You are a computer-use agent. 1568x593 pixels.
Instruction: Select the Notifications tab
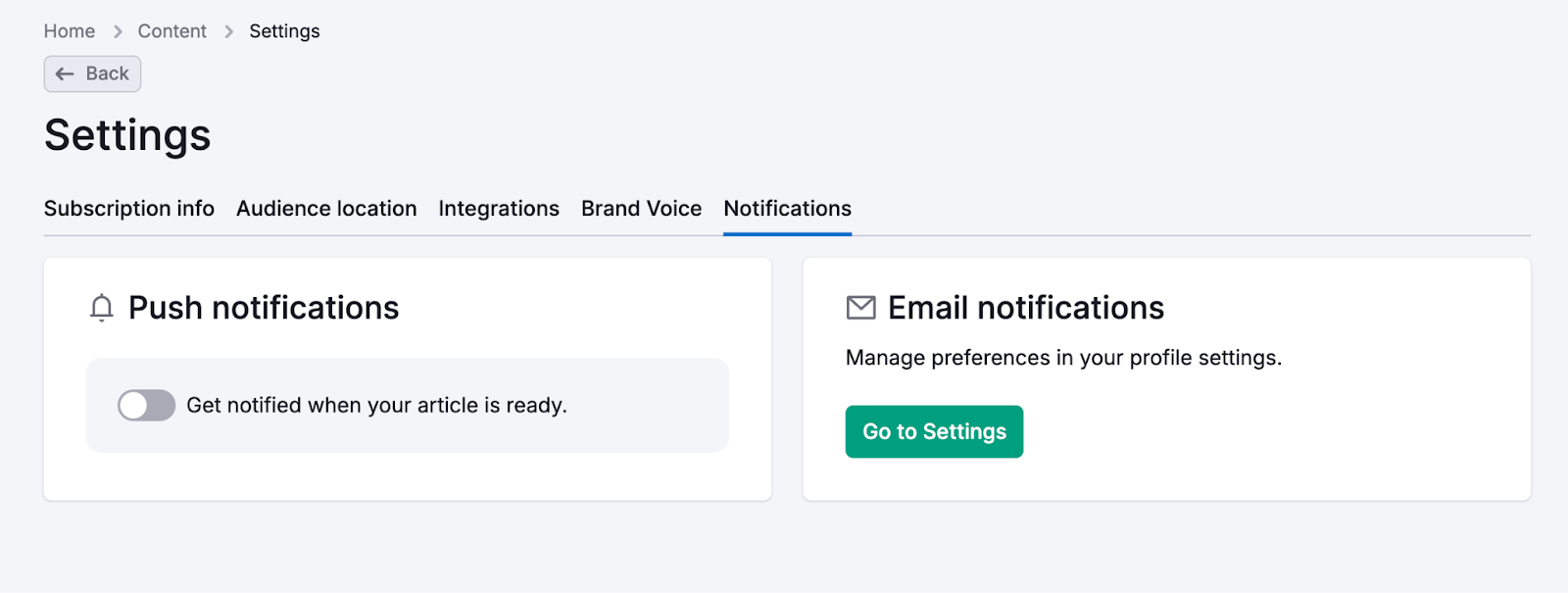(x=787, y=209)
